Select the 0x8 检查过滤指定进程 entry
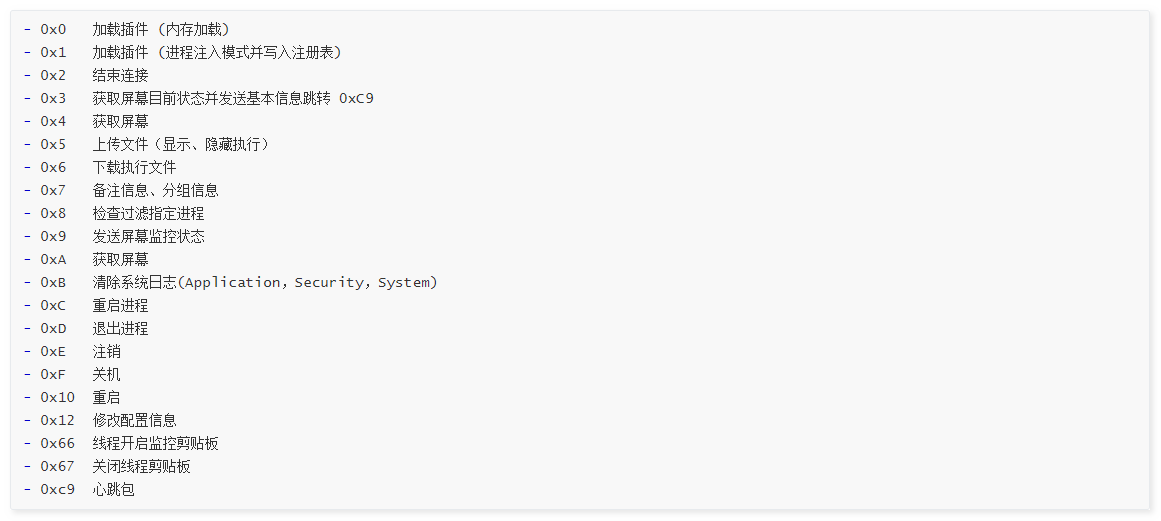 (148, 213)
